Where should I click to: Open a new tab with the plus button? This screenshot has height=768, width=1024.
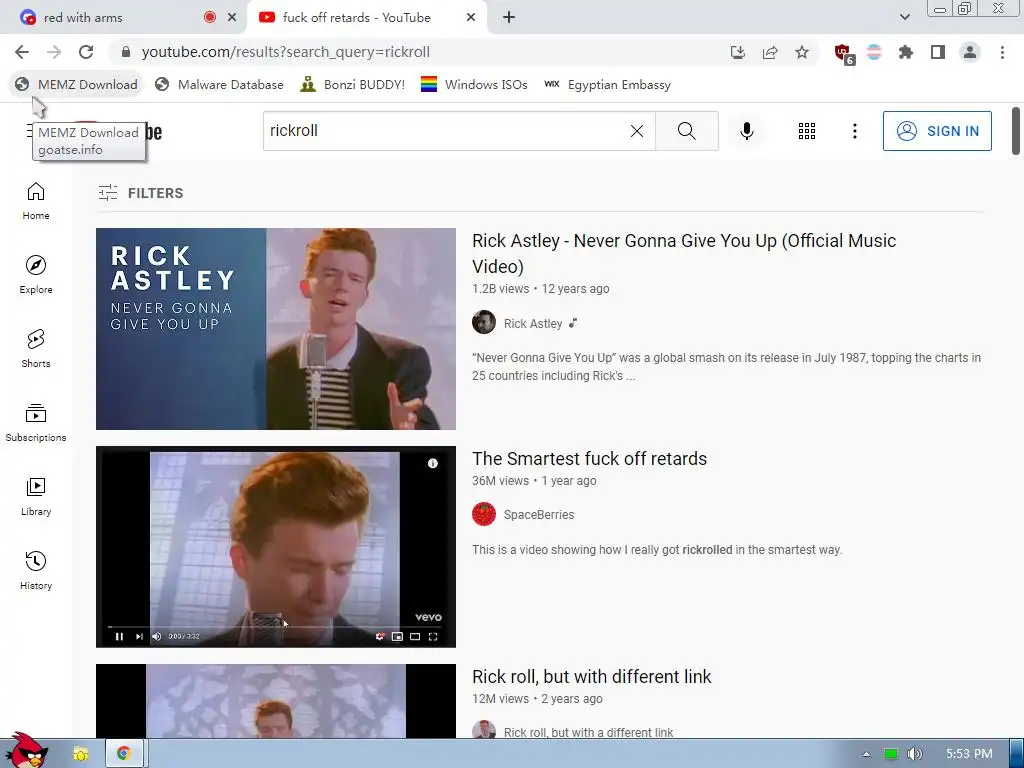[509, 18]
